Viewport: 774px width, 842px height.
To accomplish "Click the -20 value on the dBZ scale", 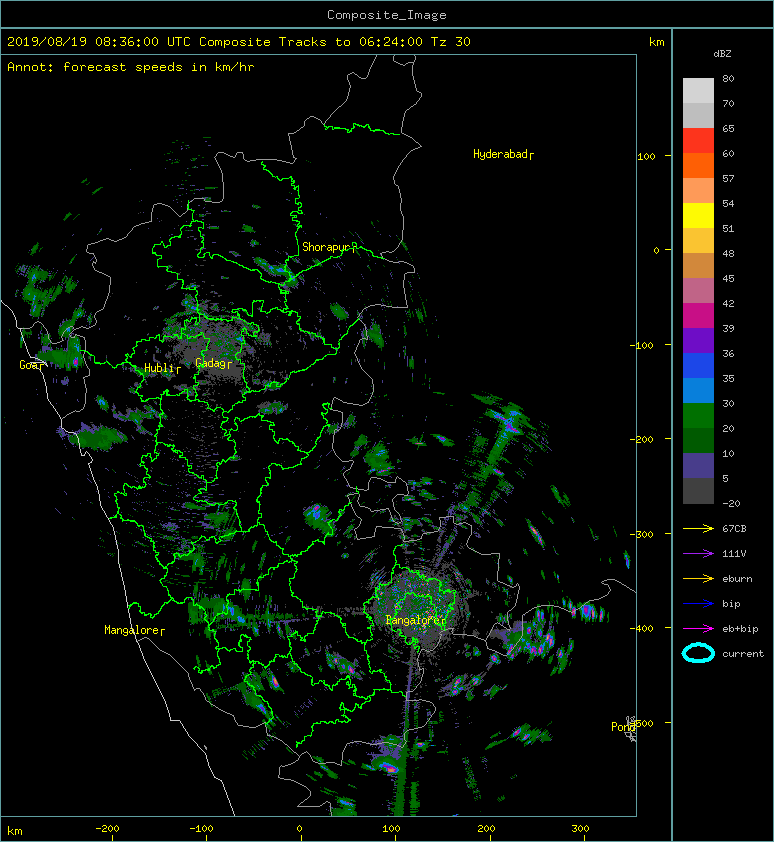I will click(731, 504).
